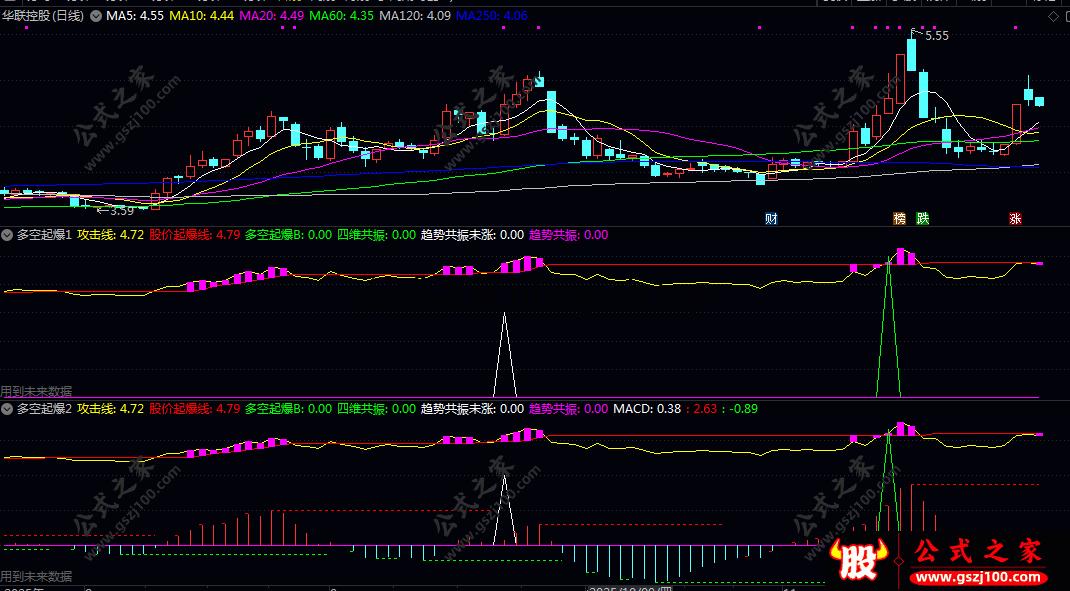The width and height of the screenshot is (1070, 591).
Task: Click the diamond icon at the chart's top right
Action: coord(1054,16)
